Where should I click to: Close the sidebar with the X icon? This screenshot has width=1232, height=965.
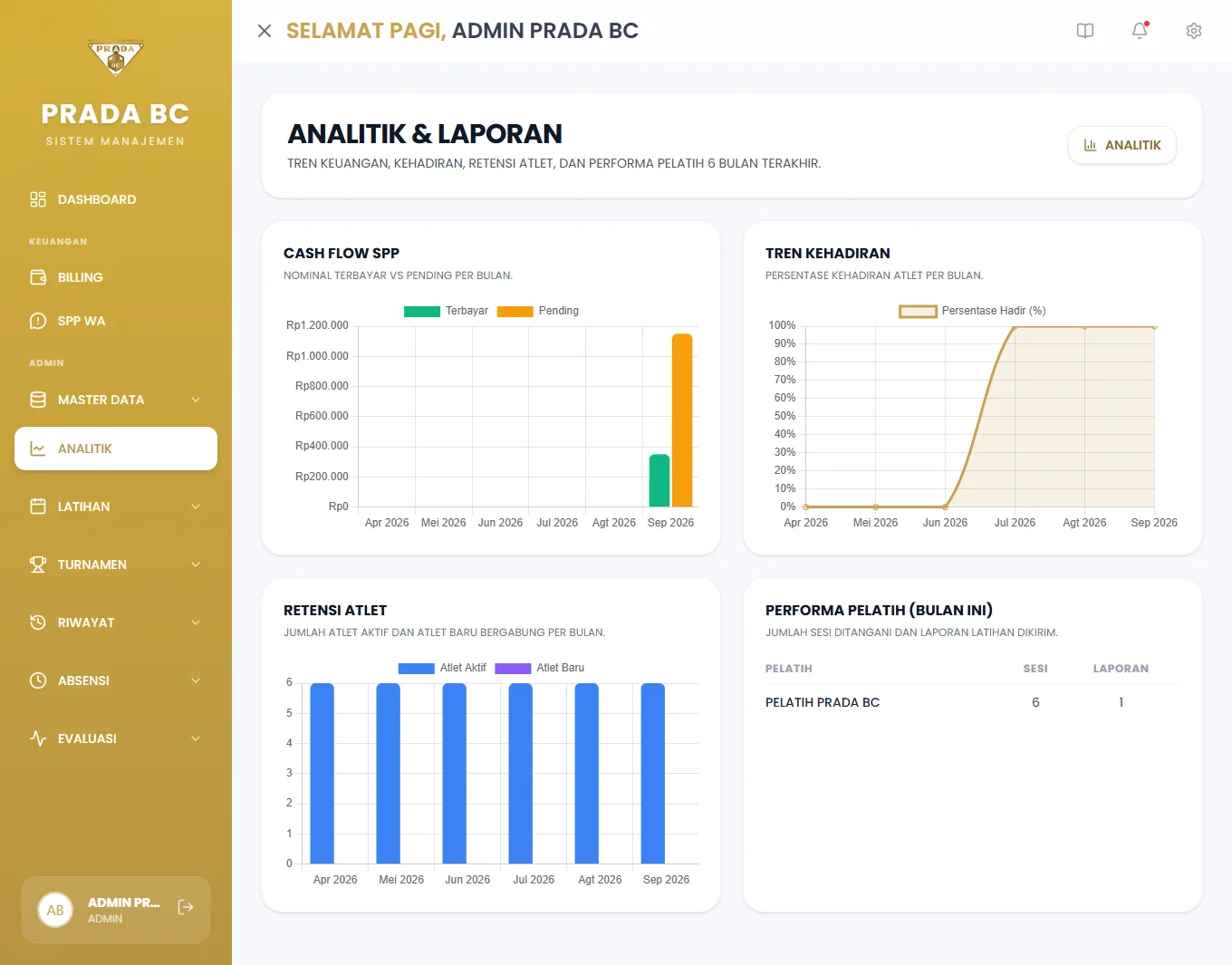265,31
